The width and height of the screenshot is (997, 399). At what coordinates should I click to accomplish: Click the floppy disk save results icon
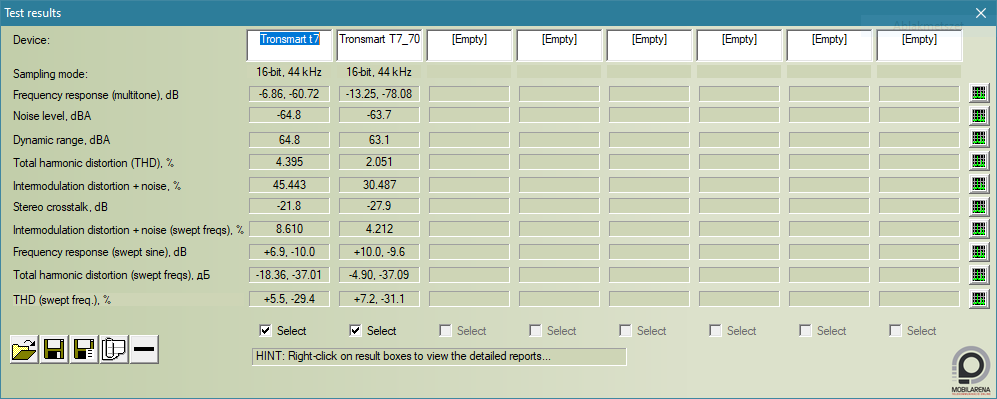point(54,349)
